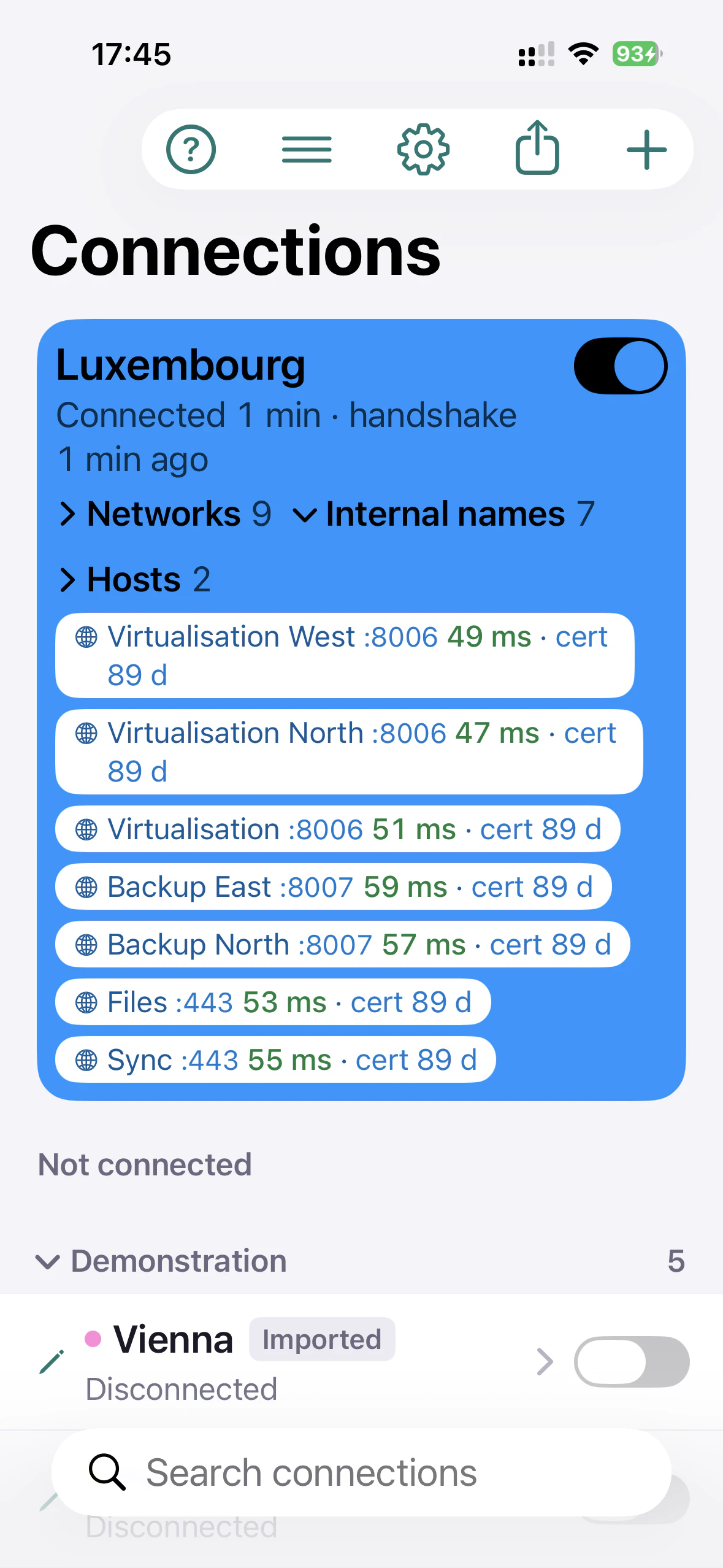Tap the Connections page title
723x1568 pixels.
pyautogui.click(x=235, y=251)
